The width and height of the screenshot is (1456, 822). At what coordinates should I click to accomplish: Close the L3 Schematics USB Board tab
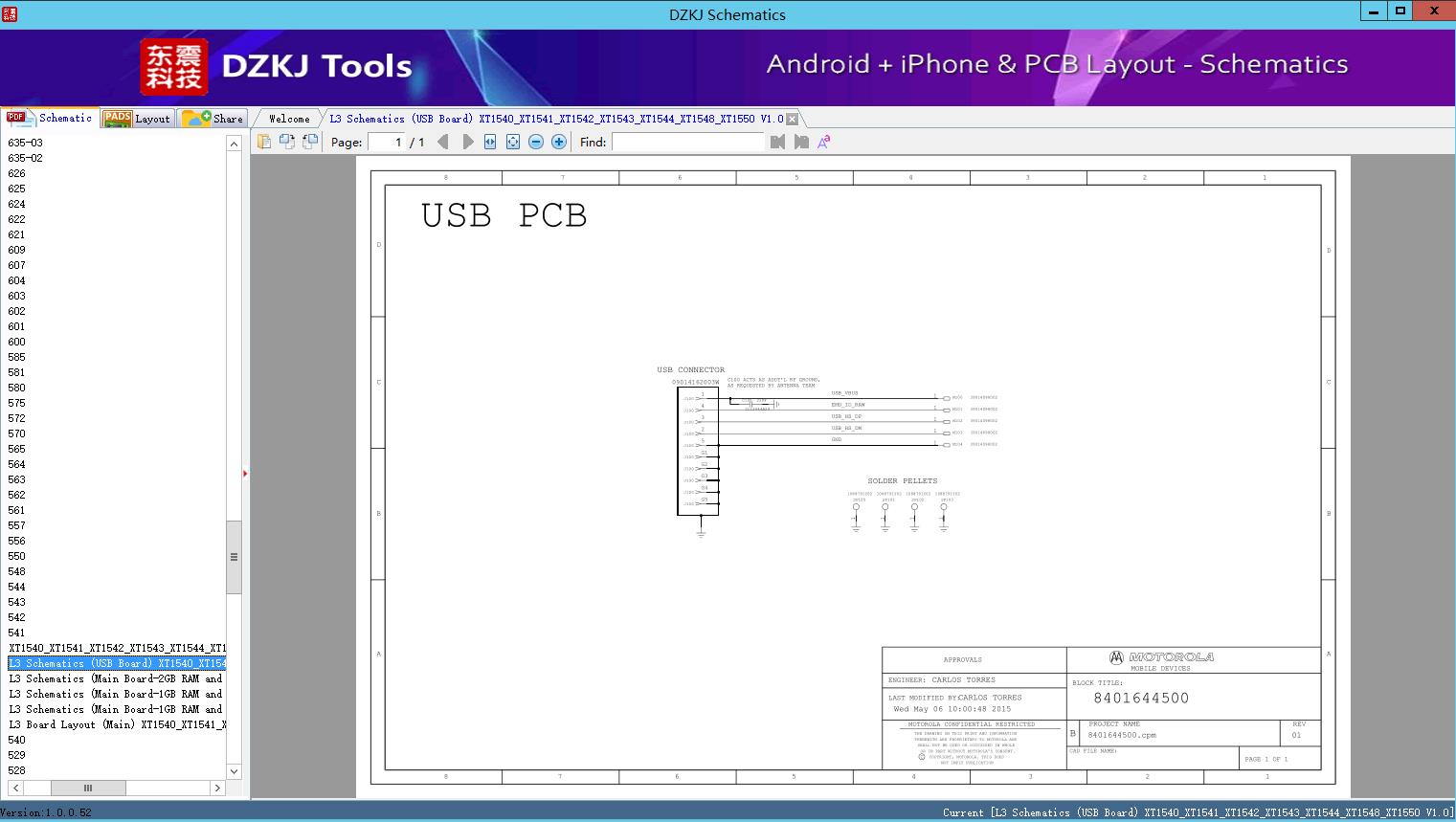click(792, 119)
